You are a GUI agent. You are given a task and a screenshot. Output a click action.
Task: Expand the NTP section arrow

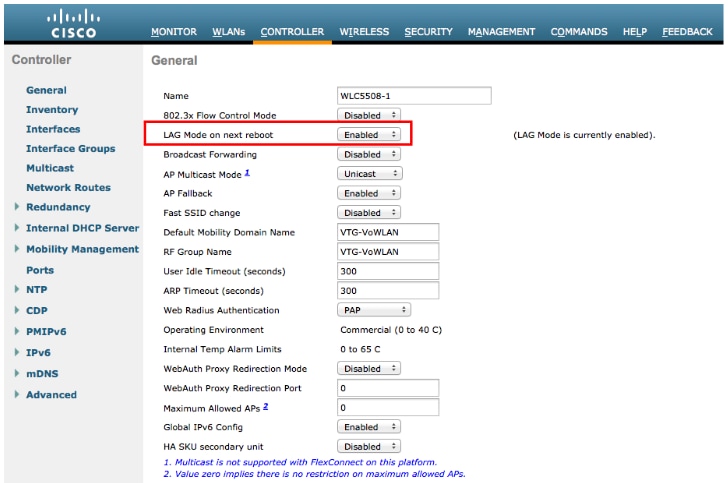coord(17,289)
